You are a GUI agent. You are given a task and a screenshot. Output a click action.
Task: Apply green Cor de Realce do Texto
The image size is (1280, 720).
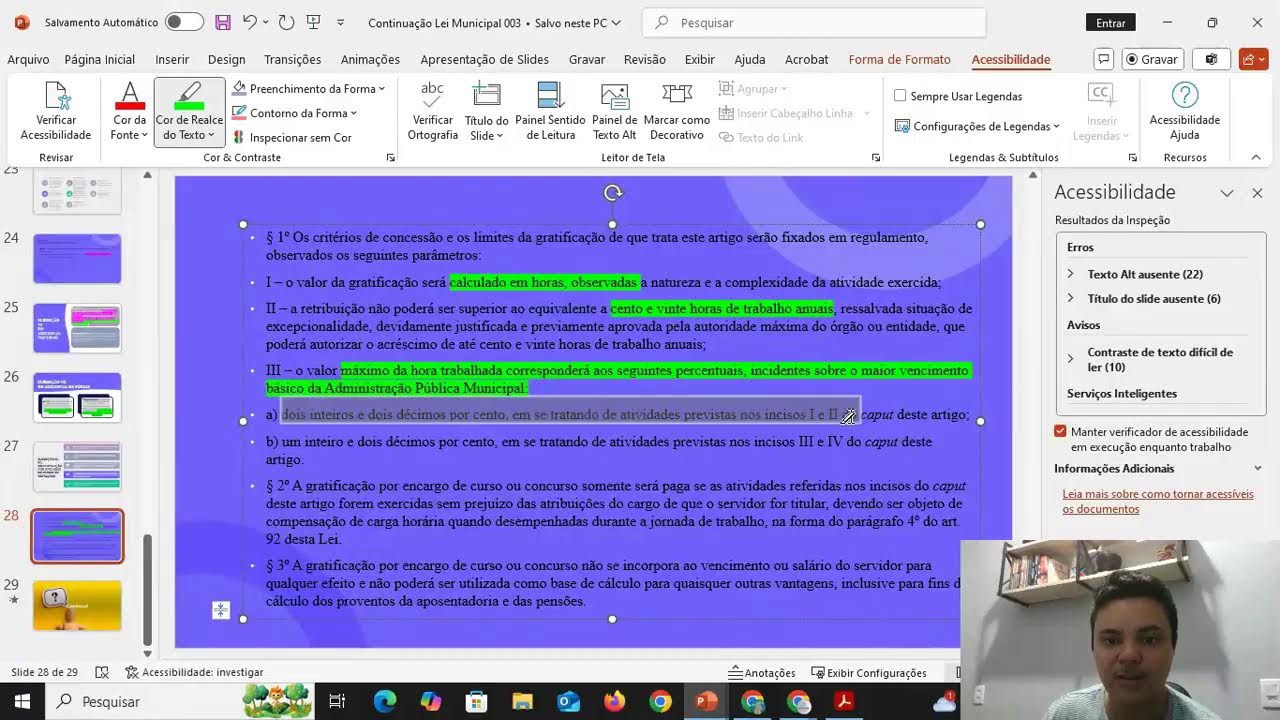[189, 97]
